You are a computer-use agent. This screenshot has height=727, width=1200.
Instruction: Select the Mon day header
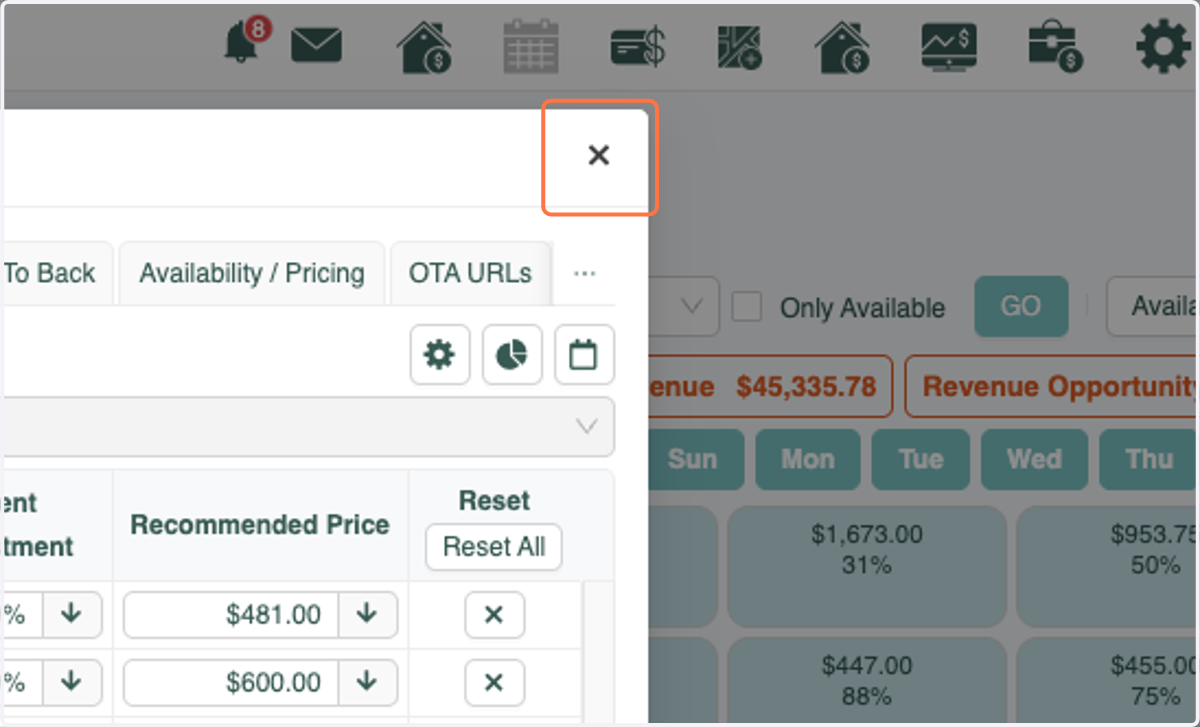tap(808, 459)
